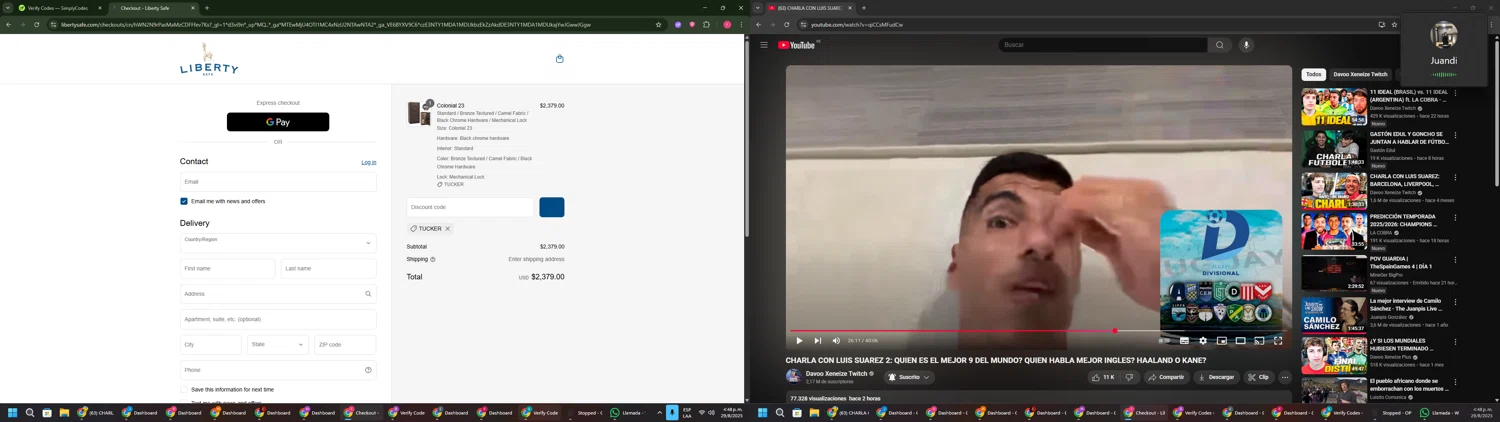The image size is (1500, 422).
Task: Click the Liberty Safe logo
Action: point(209,59)
